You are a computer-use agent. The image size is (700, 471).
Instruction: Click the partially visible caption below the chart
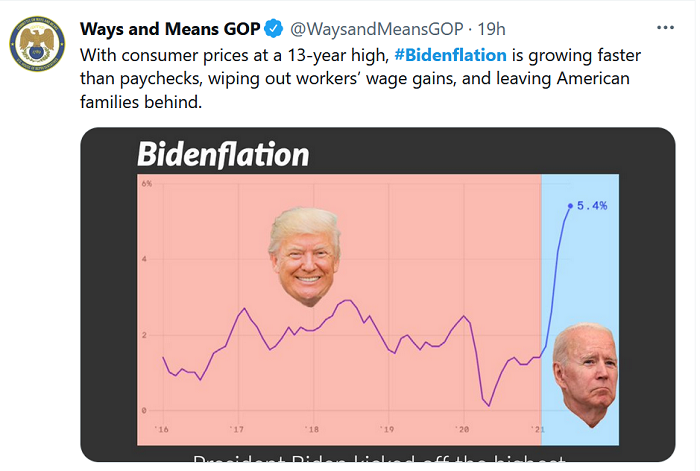[x=379, y=458]
